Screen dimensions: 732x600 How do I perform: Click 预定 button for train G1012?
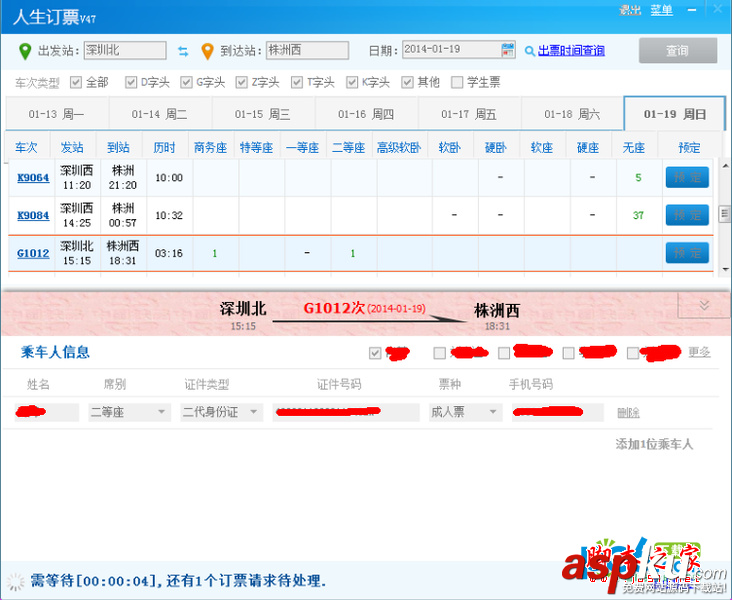687,253
